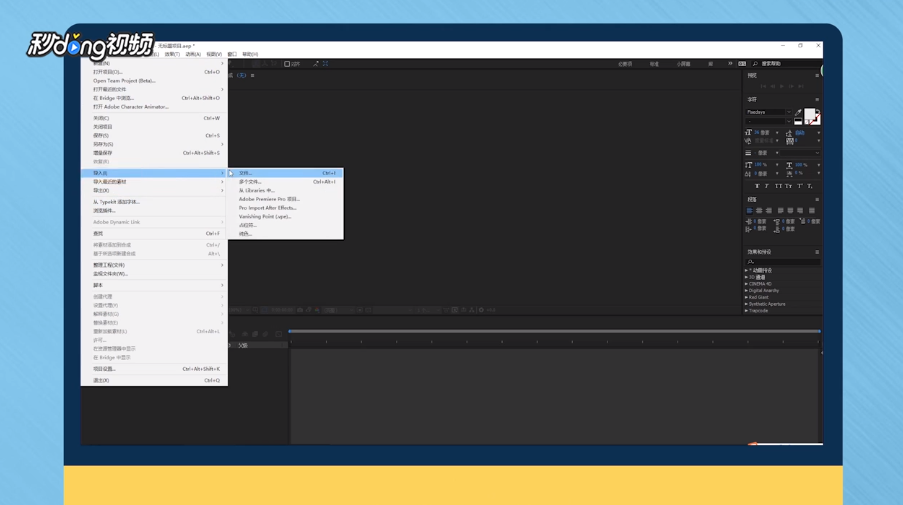The image size is (903, 505).
Task: Choose 多个文件... in import submenu
Action: [286, 181]
